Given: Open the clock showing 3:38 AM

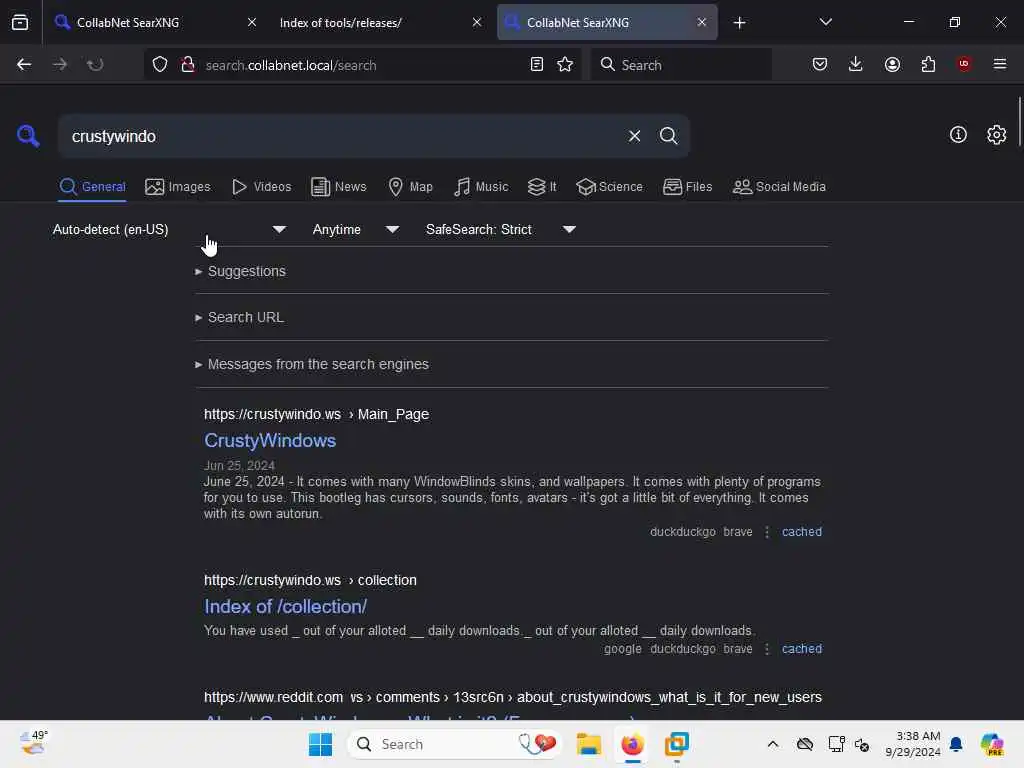Looking at the screenshot, I should (913, 744).
